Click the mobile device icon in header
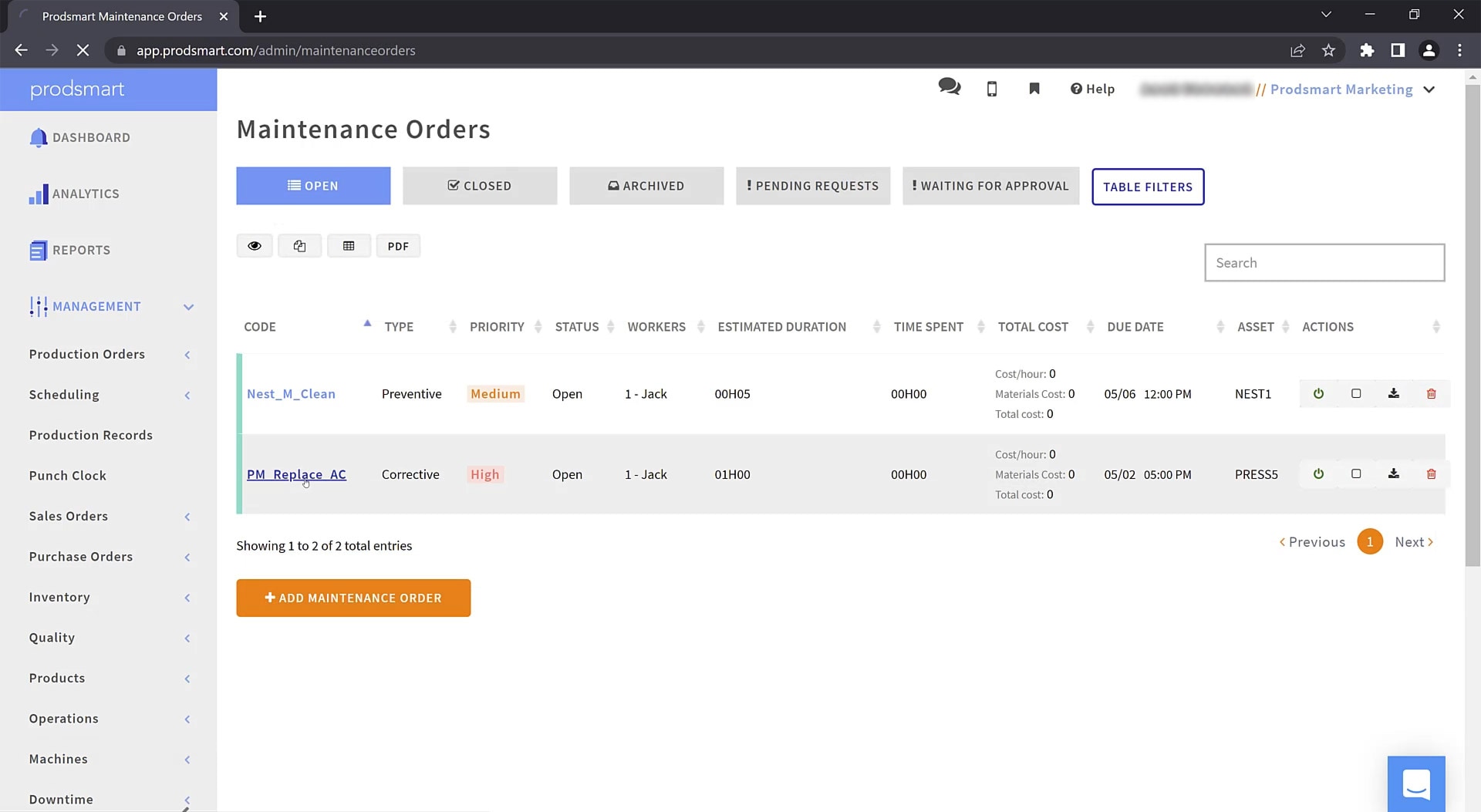 (992, 89)
